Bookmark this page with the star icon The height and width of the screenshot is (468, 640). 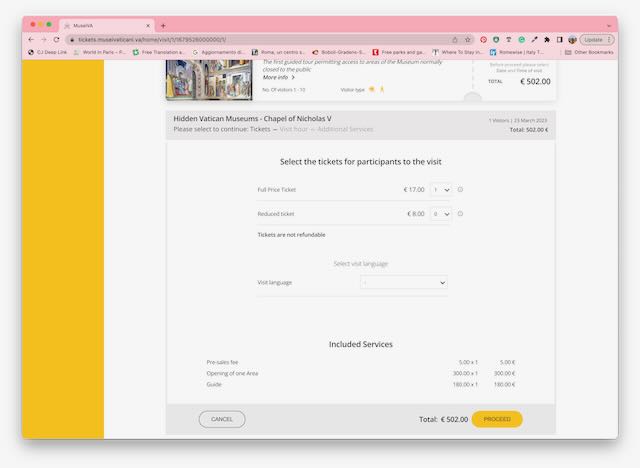point(468,40)
